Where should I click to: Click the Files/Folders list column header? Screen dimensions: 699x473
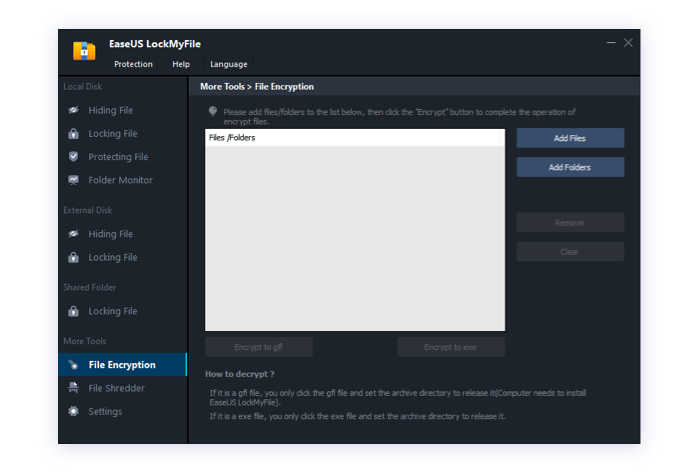coord(354,138)
